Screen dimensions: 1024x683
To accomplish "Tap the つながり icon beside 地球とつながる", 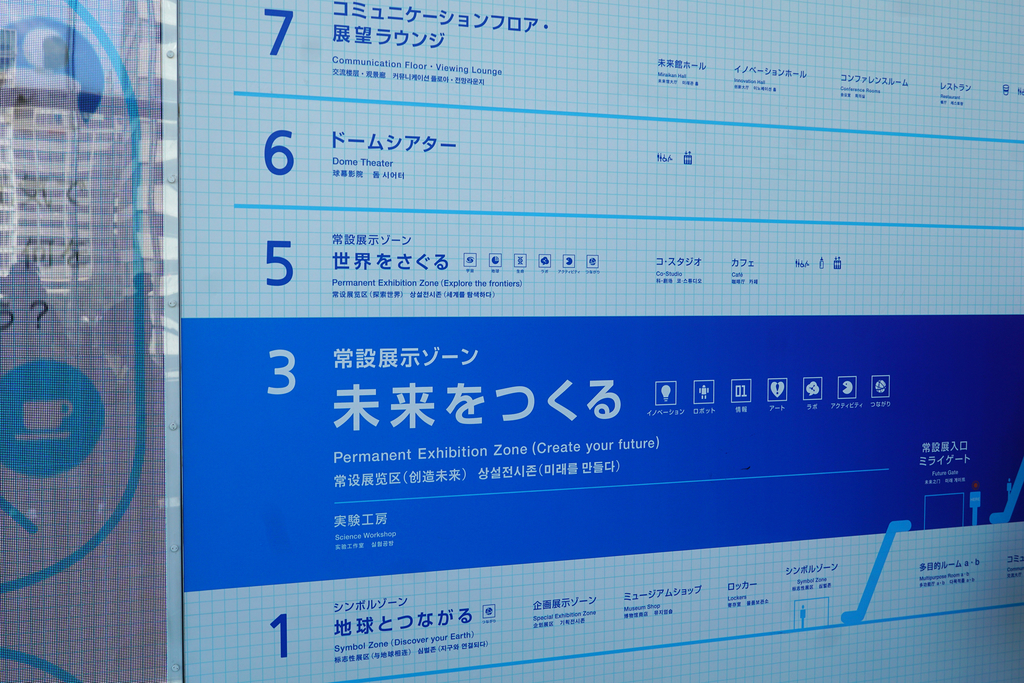I will [488, 611].
